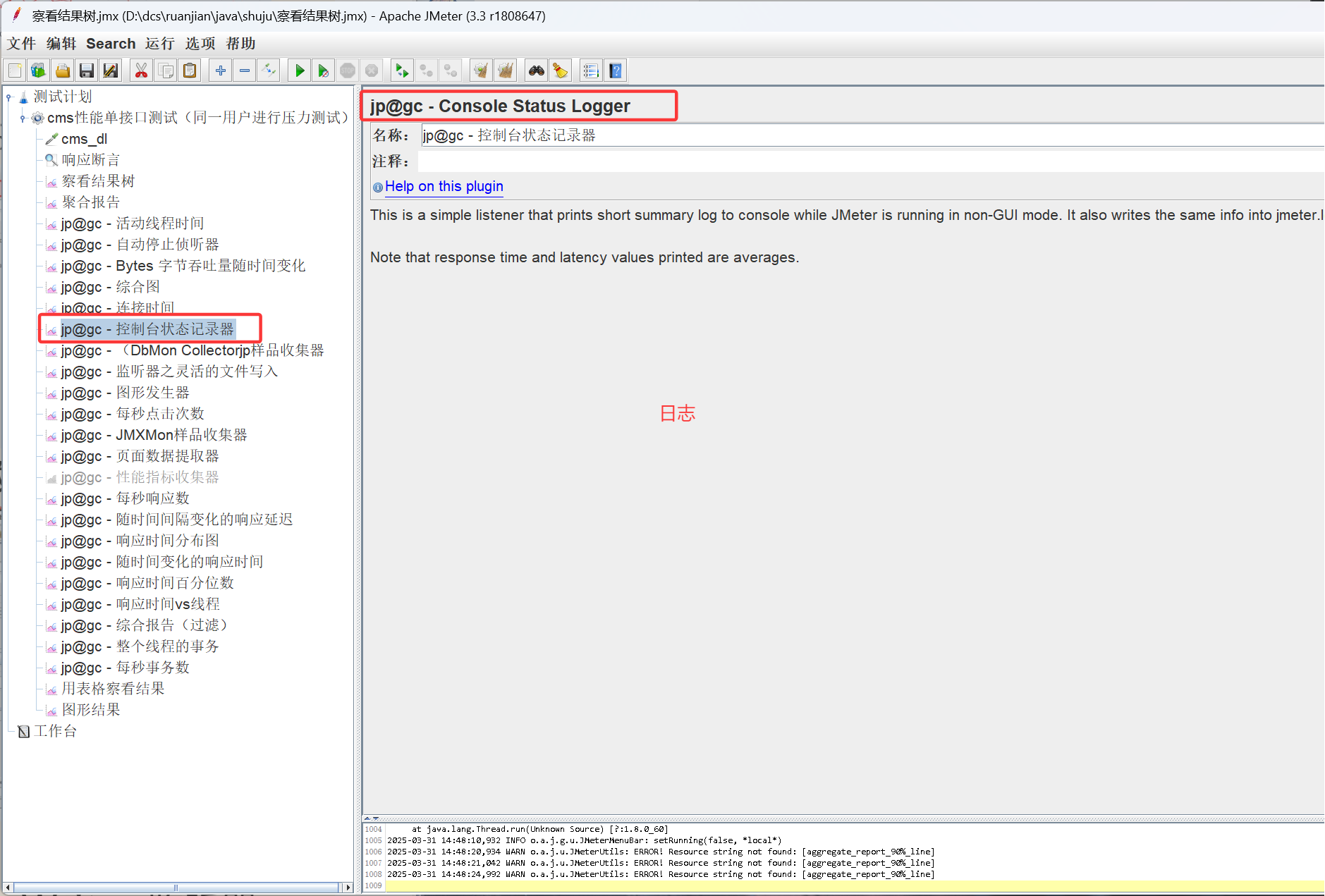Click the Shutdown toolbar icon
The height and width of the screenshot is (896, 1325).
pos(372,70)
